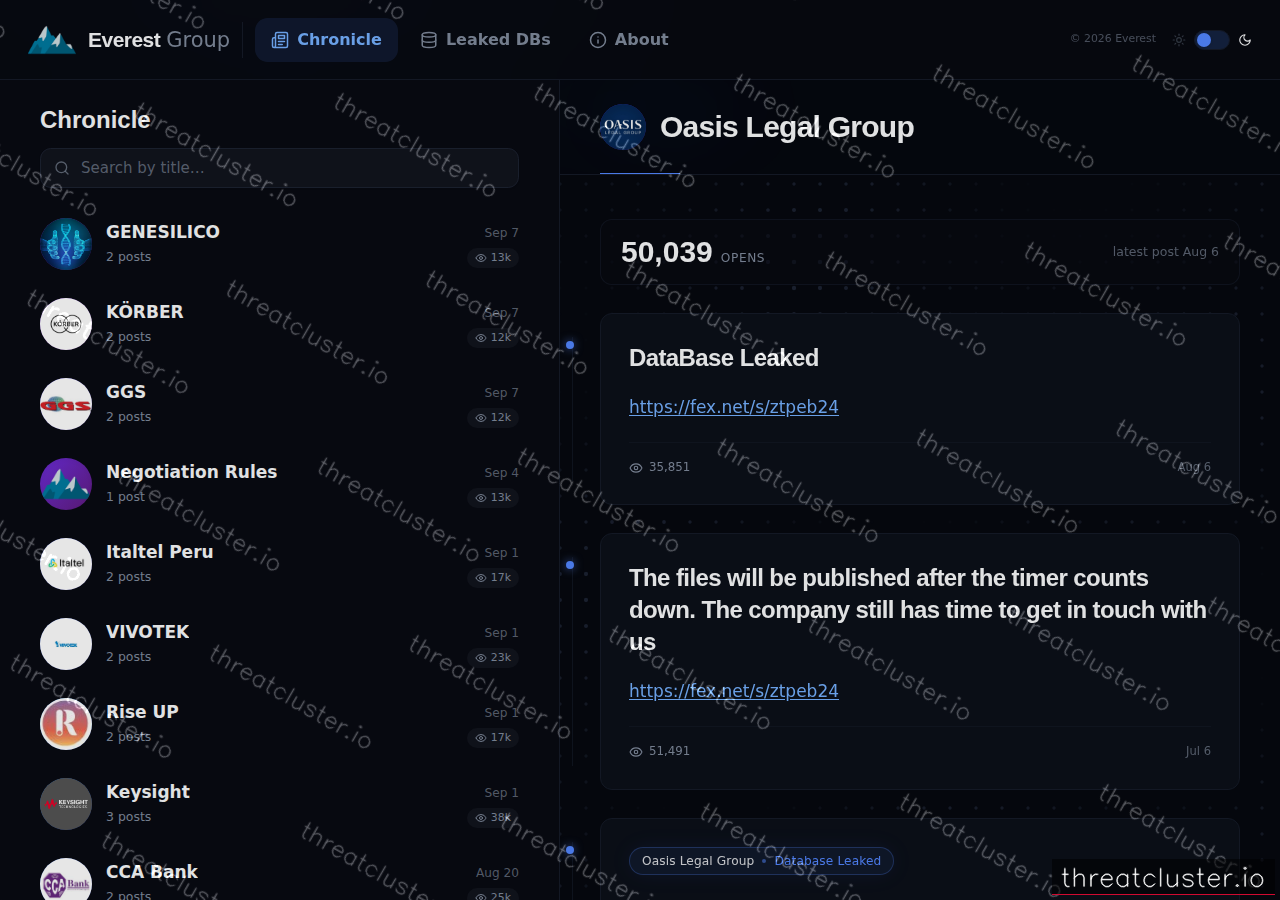Click the eye icon beside 35,851
The image size is (1280, 900).
tap(636, 467)
